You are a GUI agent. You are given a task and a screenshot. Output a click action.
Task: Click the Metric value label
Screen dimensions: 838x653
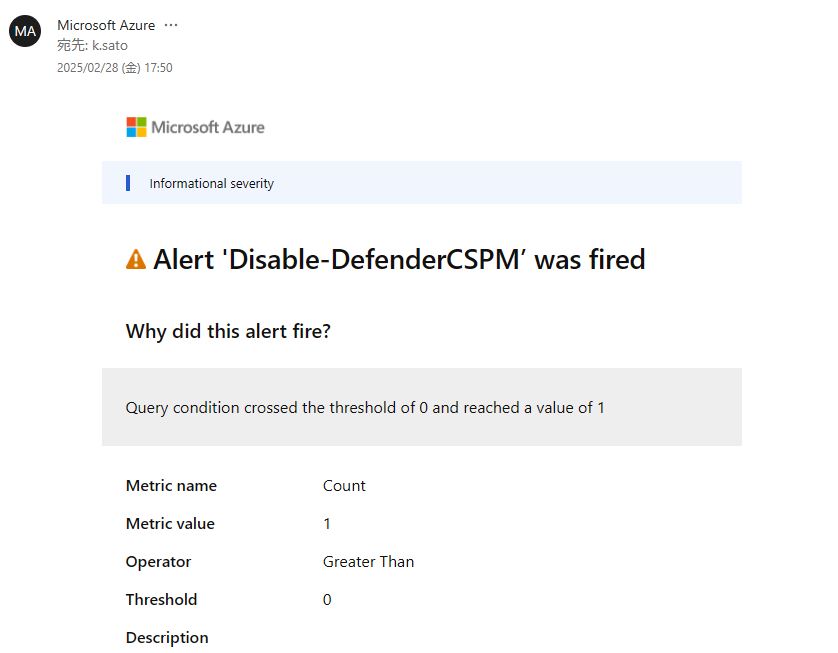click(170, 524)
